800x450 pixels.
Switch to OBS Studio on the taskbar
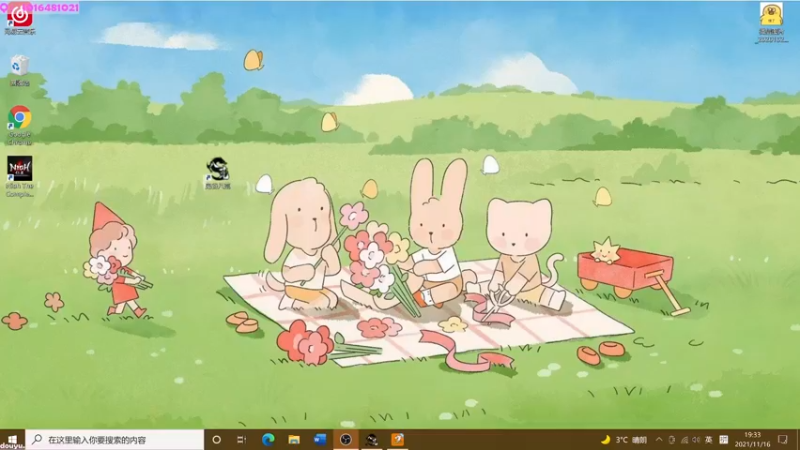coord(346,439)
